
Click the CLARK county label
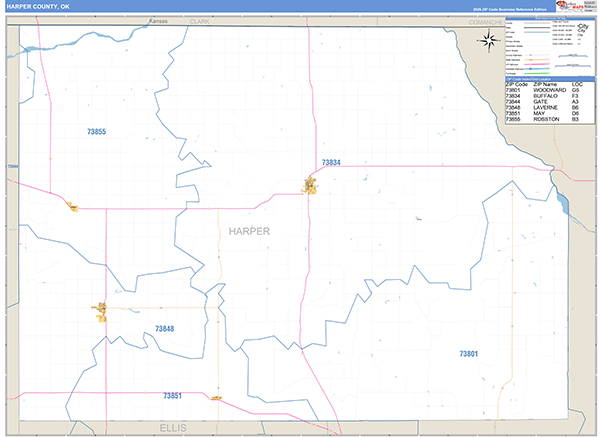coord(200,21)
